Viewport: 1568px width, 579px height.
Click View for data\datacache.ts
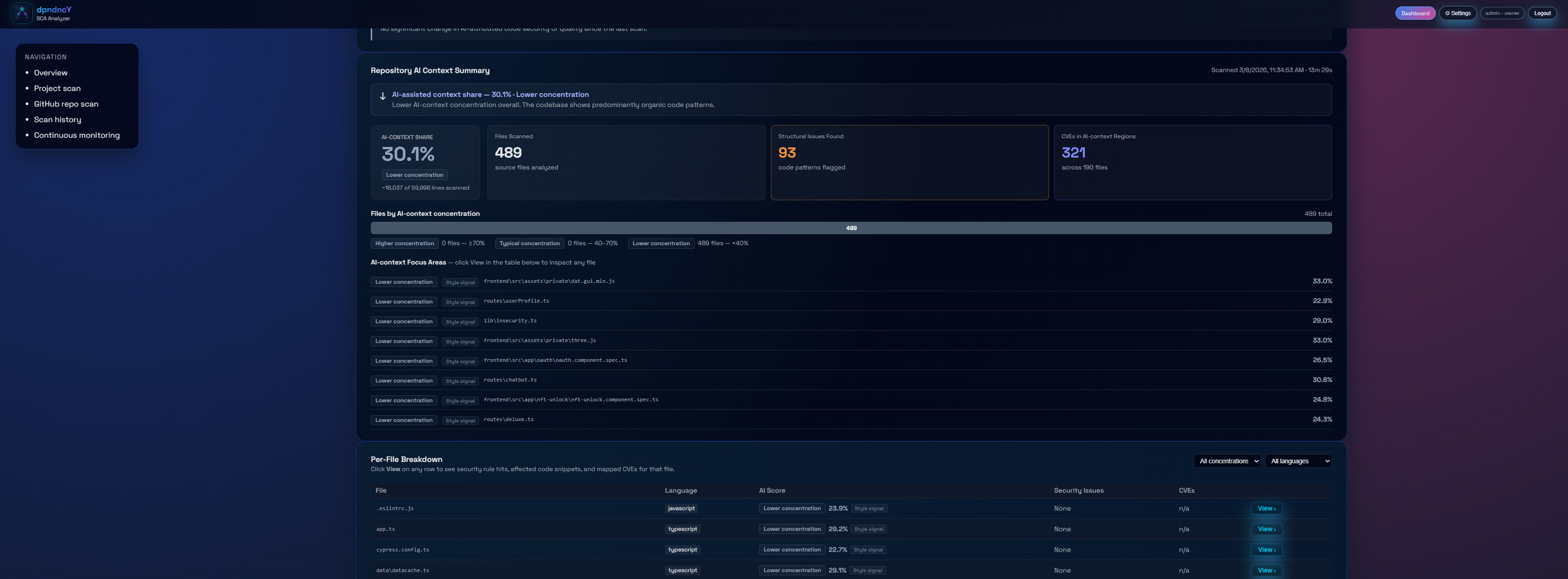click(x=1266, y=570)
